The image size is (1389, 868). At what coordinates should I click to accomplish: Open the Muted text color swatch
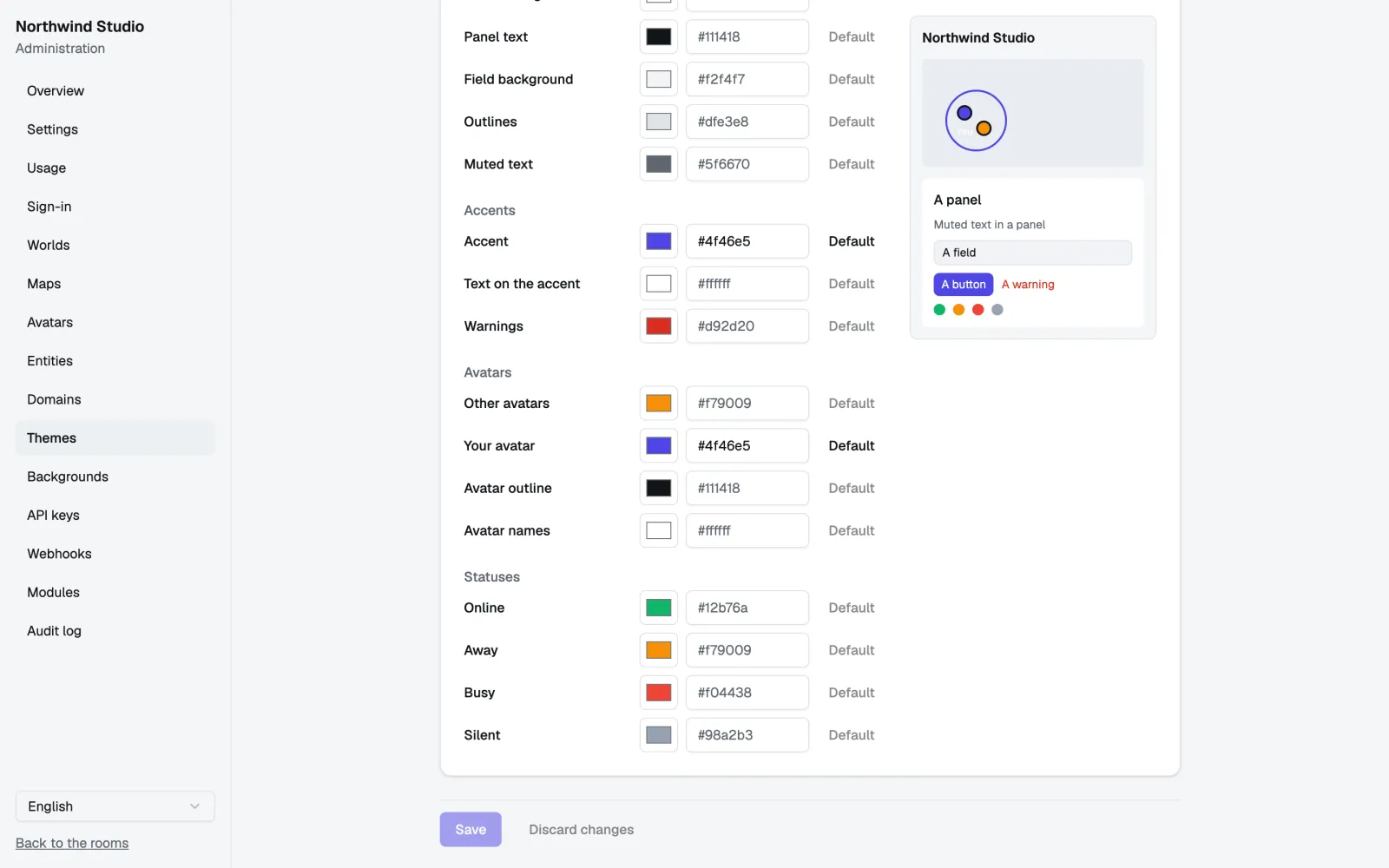[x=659, y=164]
